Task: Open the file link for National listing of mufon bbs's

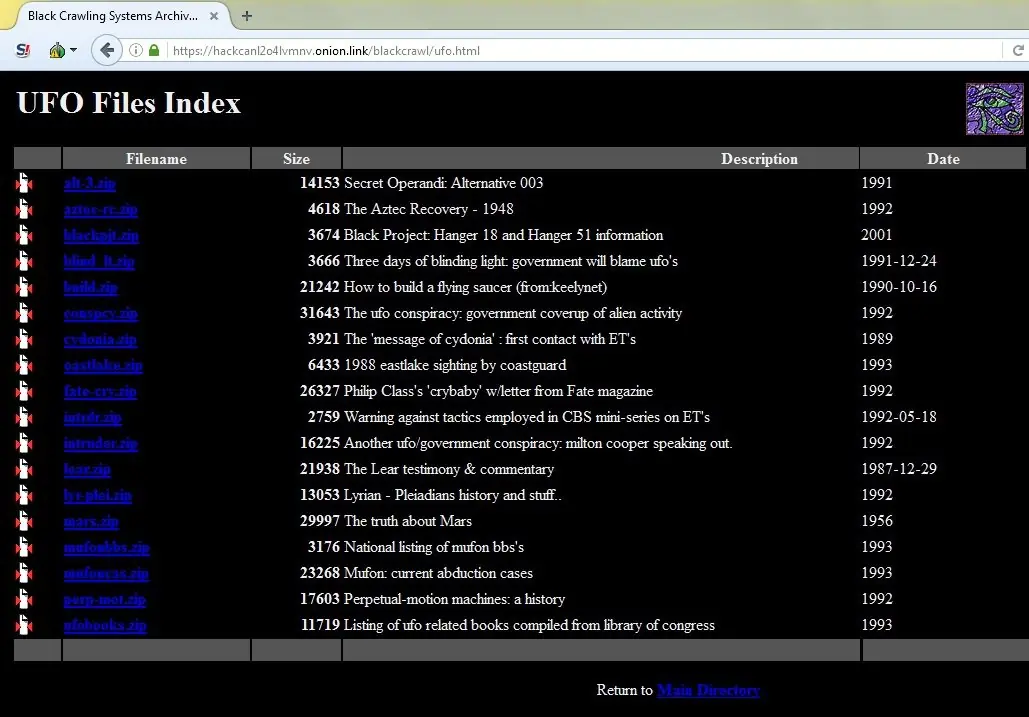Action: pyautogui.click(x=106, y=547)
